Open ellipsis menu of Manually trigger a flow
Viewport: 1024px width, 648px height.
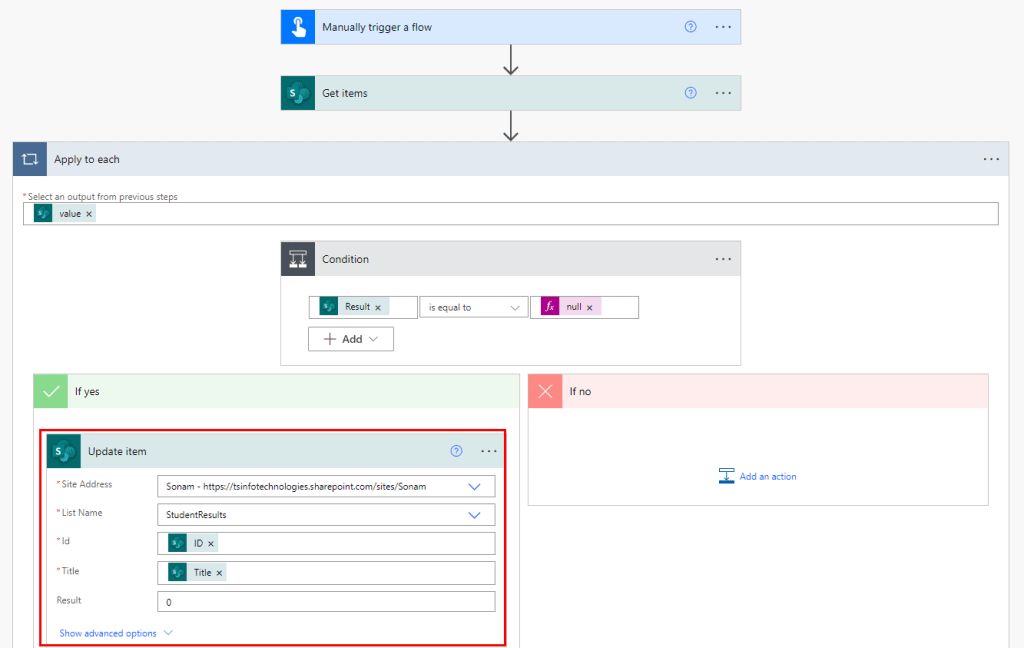[723, 27]
